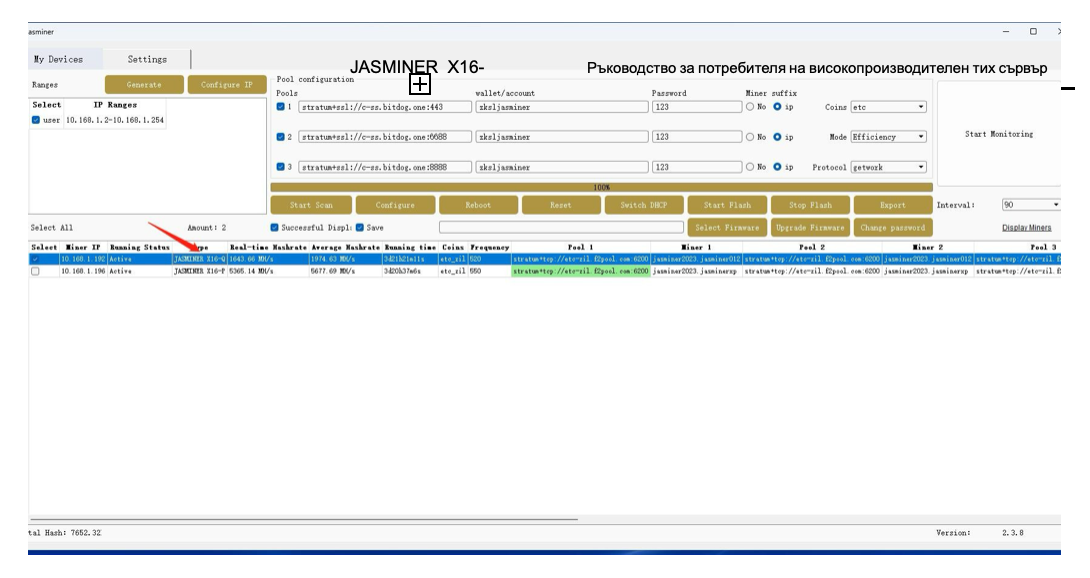Image resolution: width=1090 pixels, height=578 pixels.
Task: Click the Running time column header
Action: (410, 247)
